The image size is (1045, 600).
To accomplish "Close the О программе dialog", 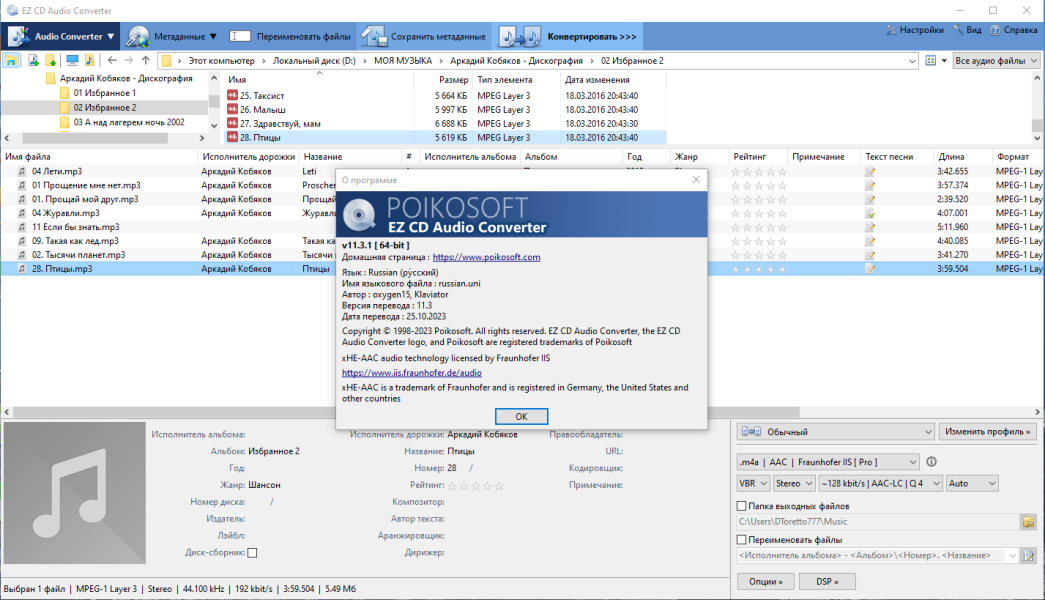I will pos(696,179).
